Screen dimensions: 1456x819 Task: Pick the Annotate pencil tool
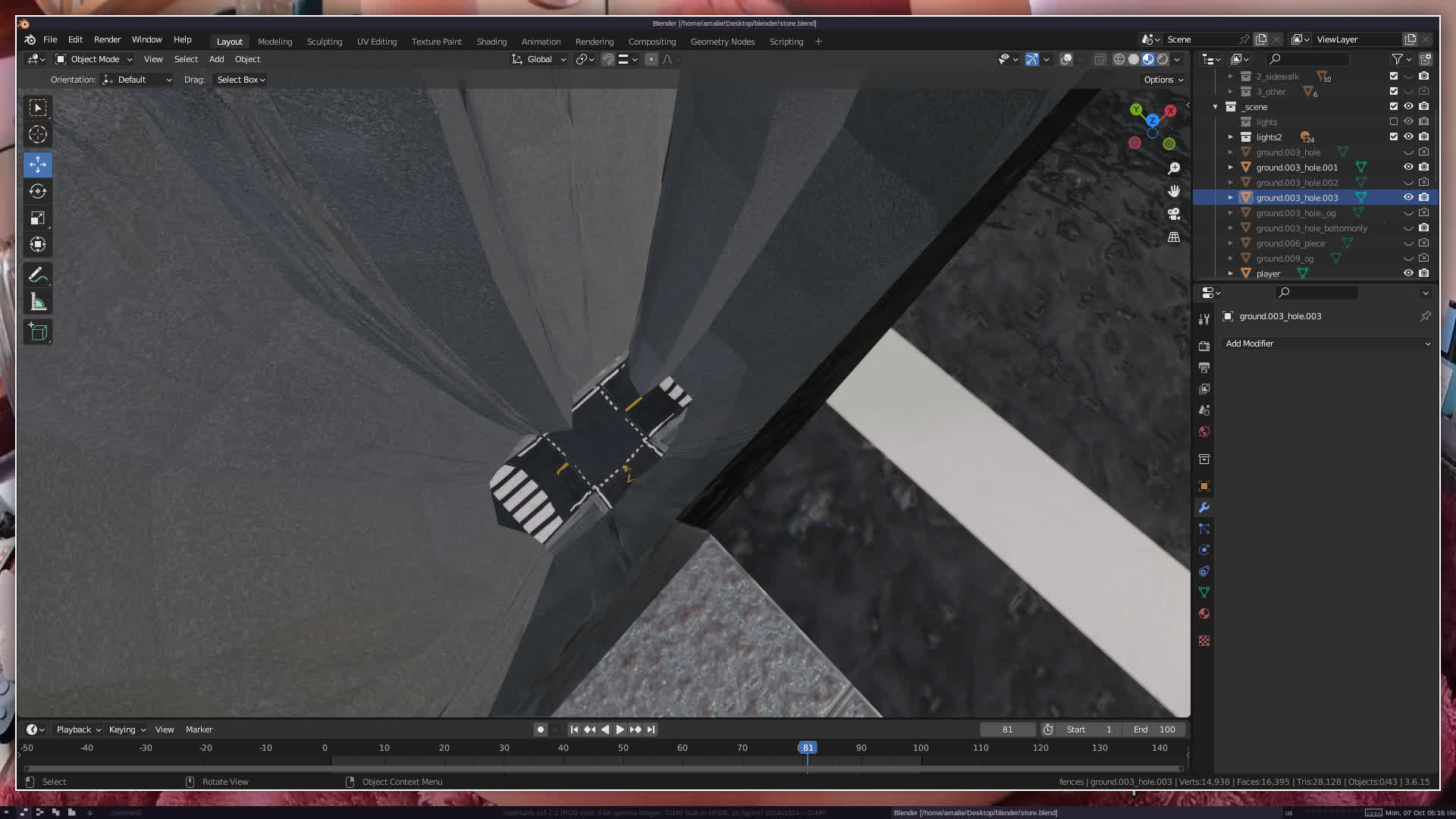pyautogui.click(x=38, y=275)
